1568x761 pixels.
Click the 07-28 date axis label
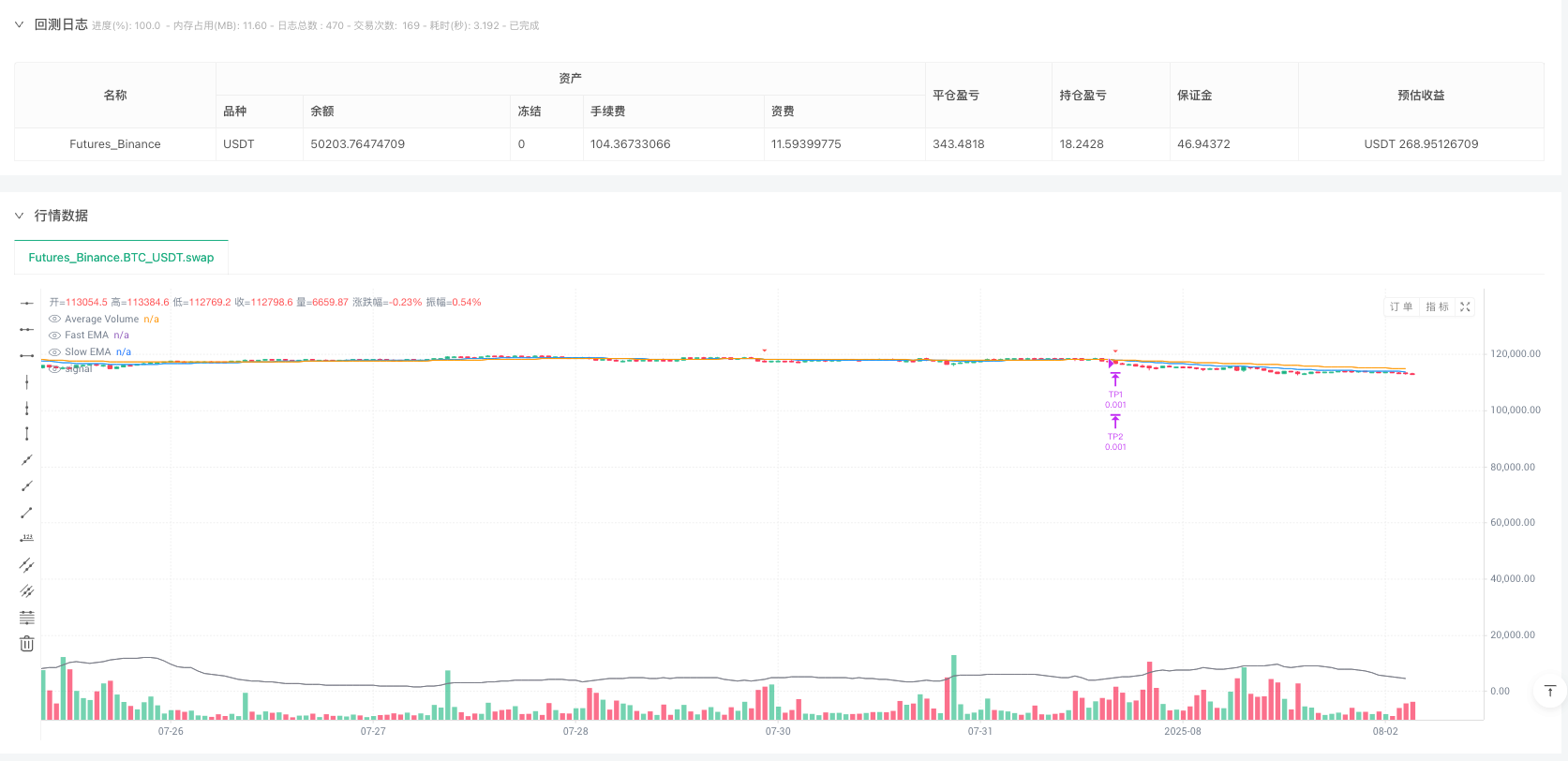click(x=575, y=731)
